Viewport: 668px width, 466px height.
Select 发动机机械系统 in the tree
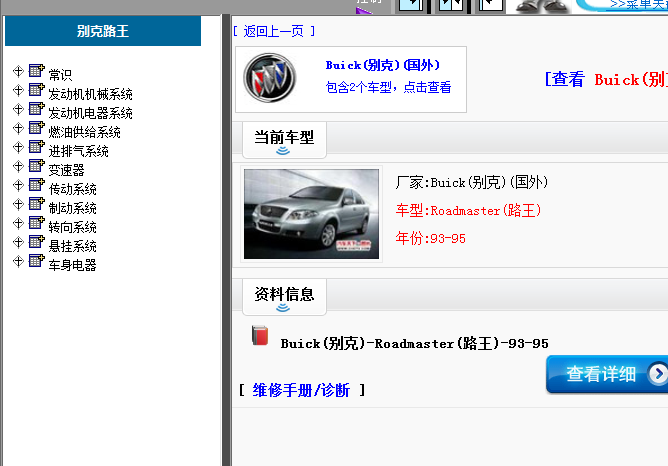click(x=90, y=94)
